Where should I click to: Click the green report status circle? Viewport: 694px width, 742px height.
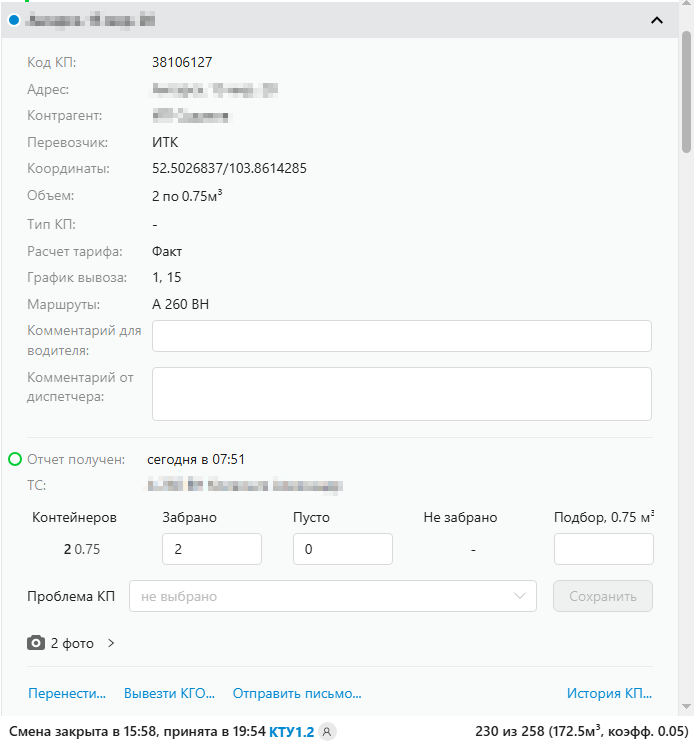tap(15, 459)
